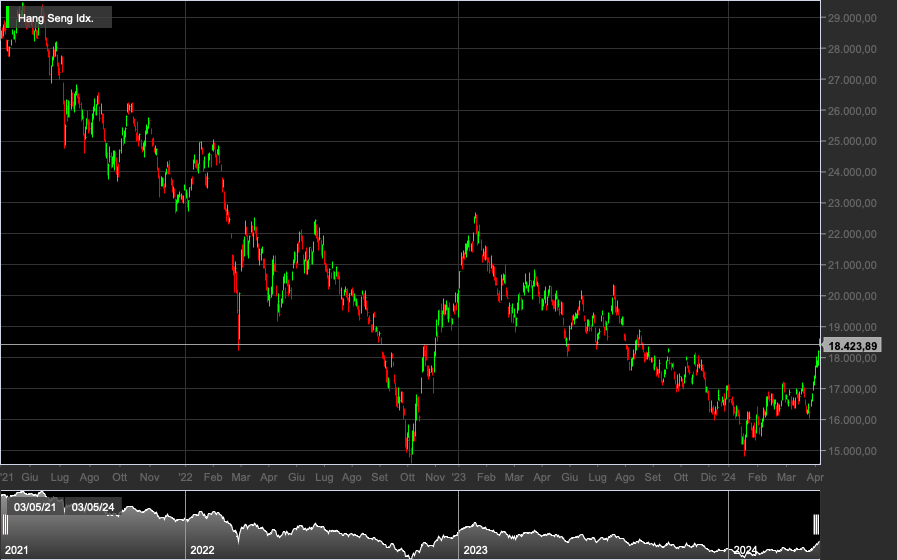Open the 03/05/24 end date field
This screenshot has height=560, width=897.
coord(93,507)
